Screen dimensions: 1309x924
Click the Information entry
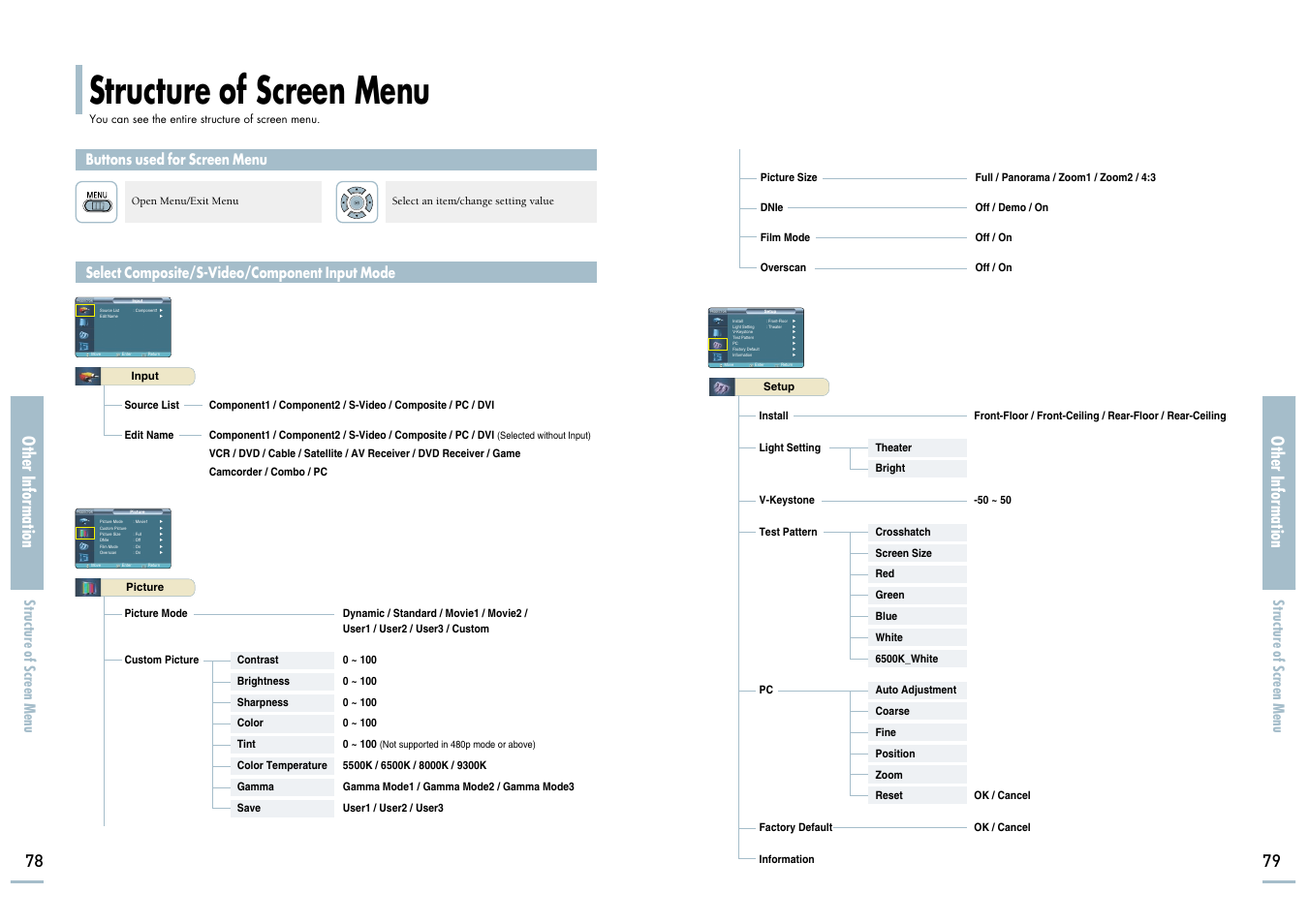(787, 860)
